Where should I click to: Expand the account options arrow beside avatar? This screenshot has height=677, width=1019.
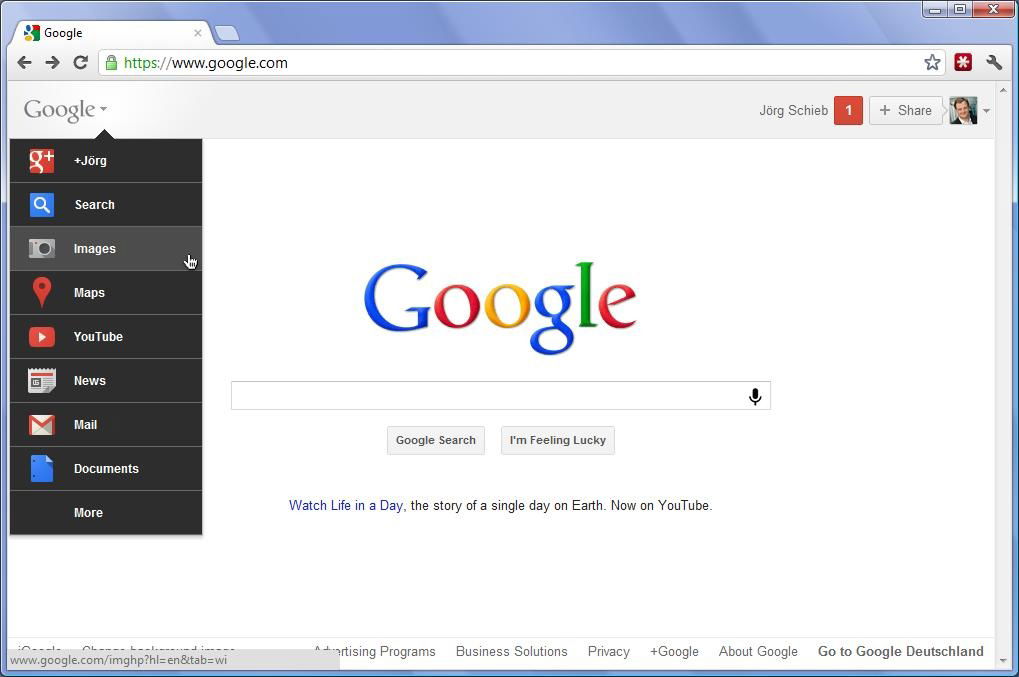tap(987, 111)
